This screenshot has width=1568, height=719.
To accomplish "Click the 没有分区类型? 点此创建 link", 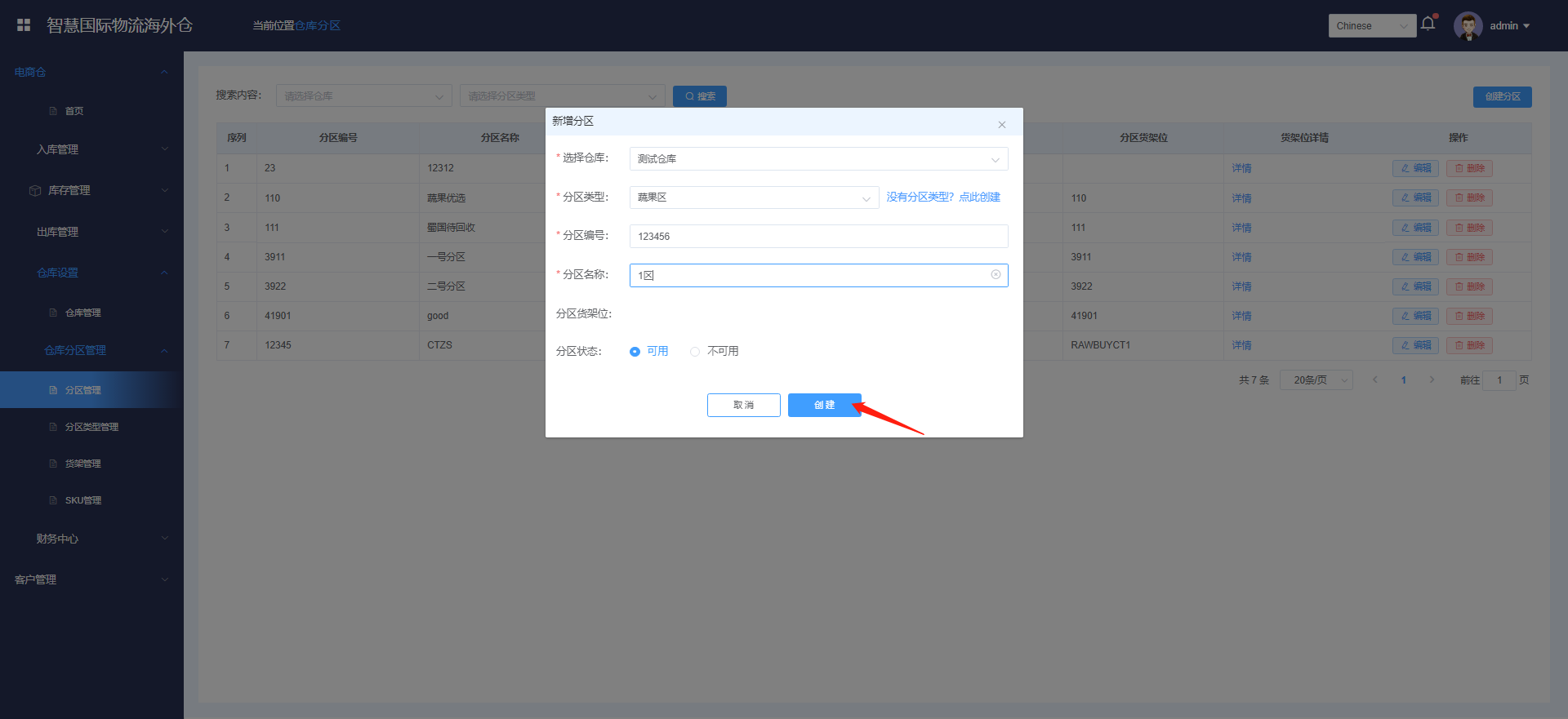I will (x=943, y=198).
